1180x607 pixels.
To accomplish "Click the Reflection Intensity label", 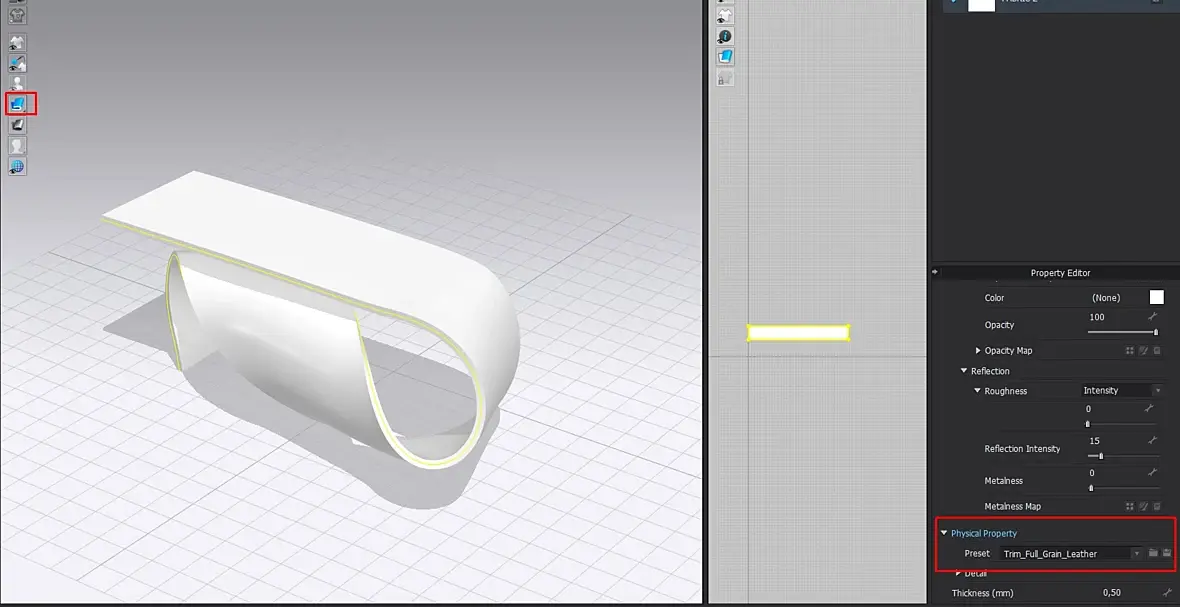I will 1022,448.
